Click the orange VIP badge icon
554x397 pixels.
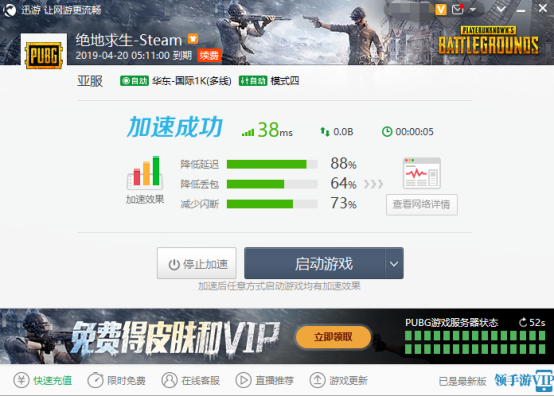(441, 9)
